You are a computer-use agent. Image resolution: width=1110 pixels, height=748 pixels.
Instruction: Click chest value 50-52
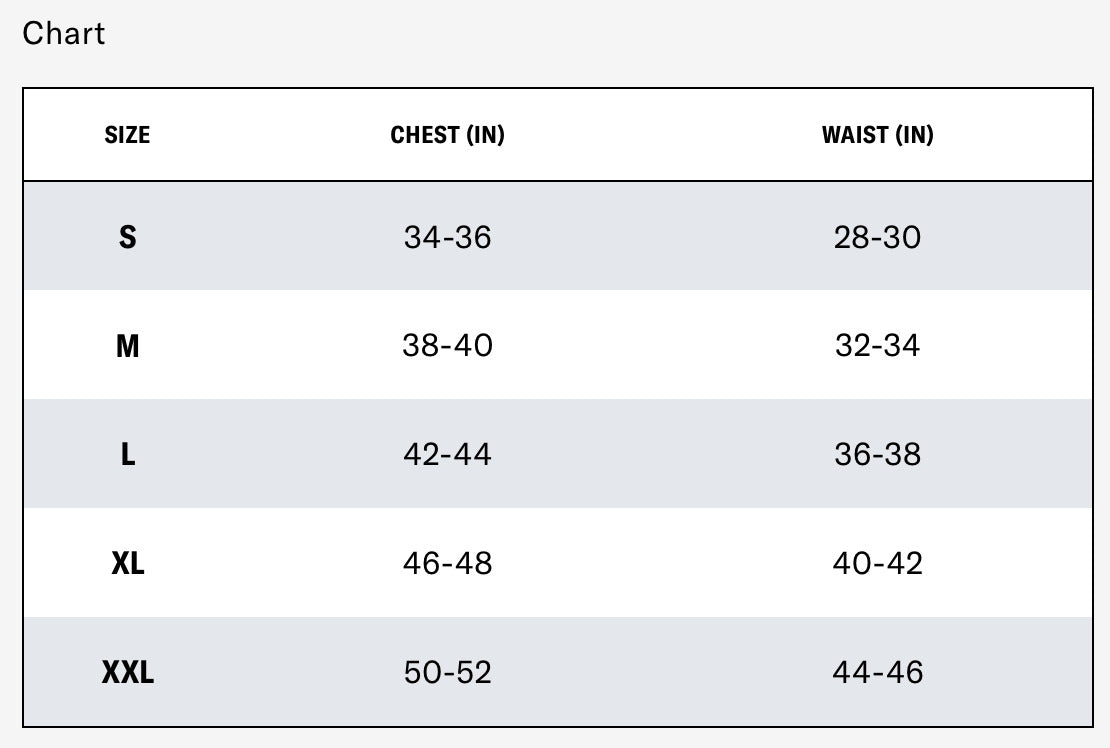coord(447,672)
